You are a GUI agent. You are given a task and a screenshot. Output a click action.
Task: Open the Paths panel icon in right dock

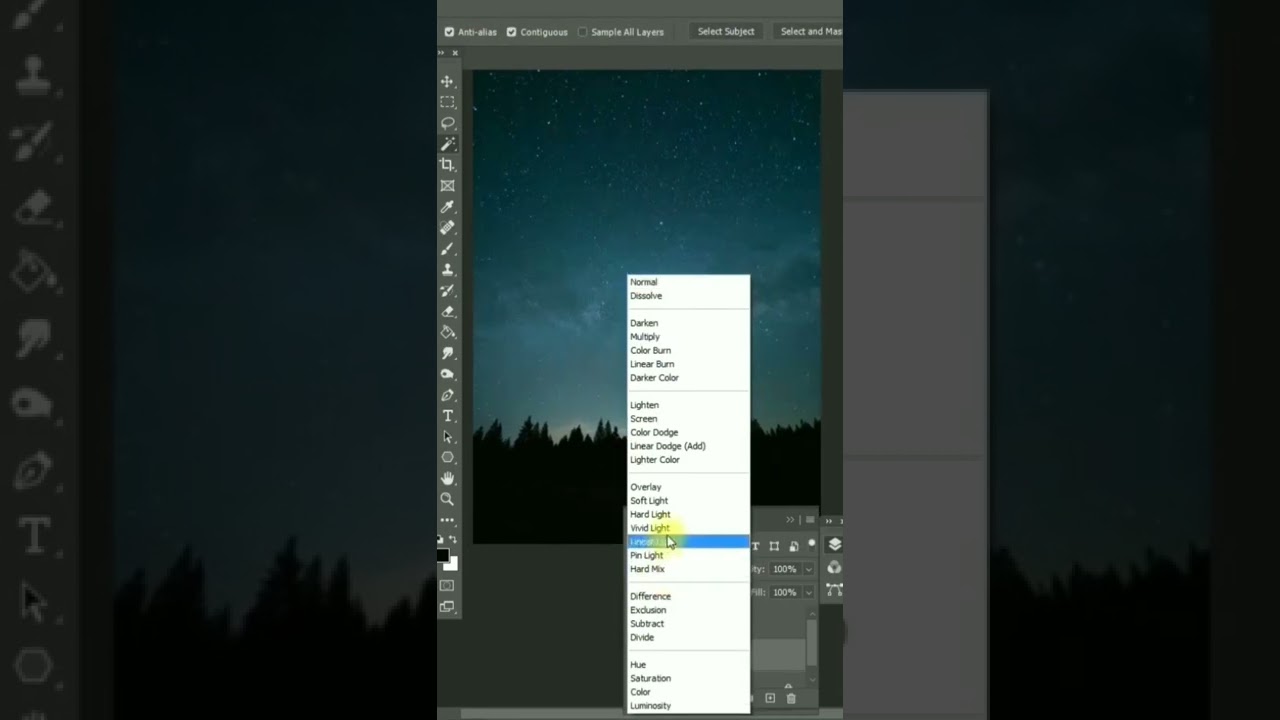pos(834,590)
